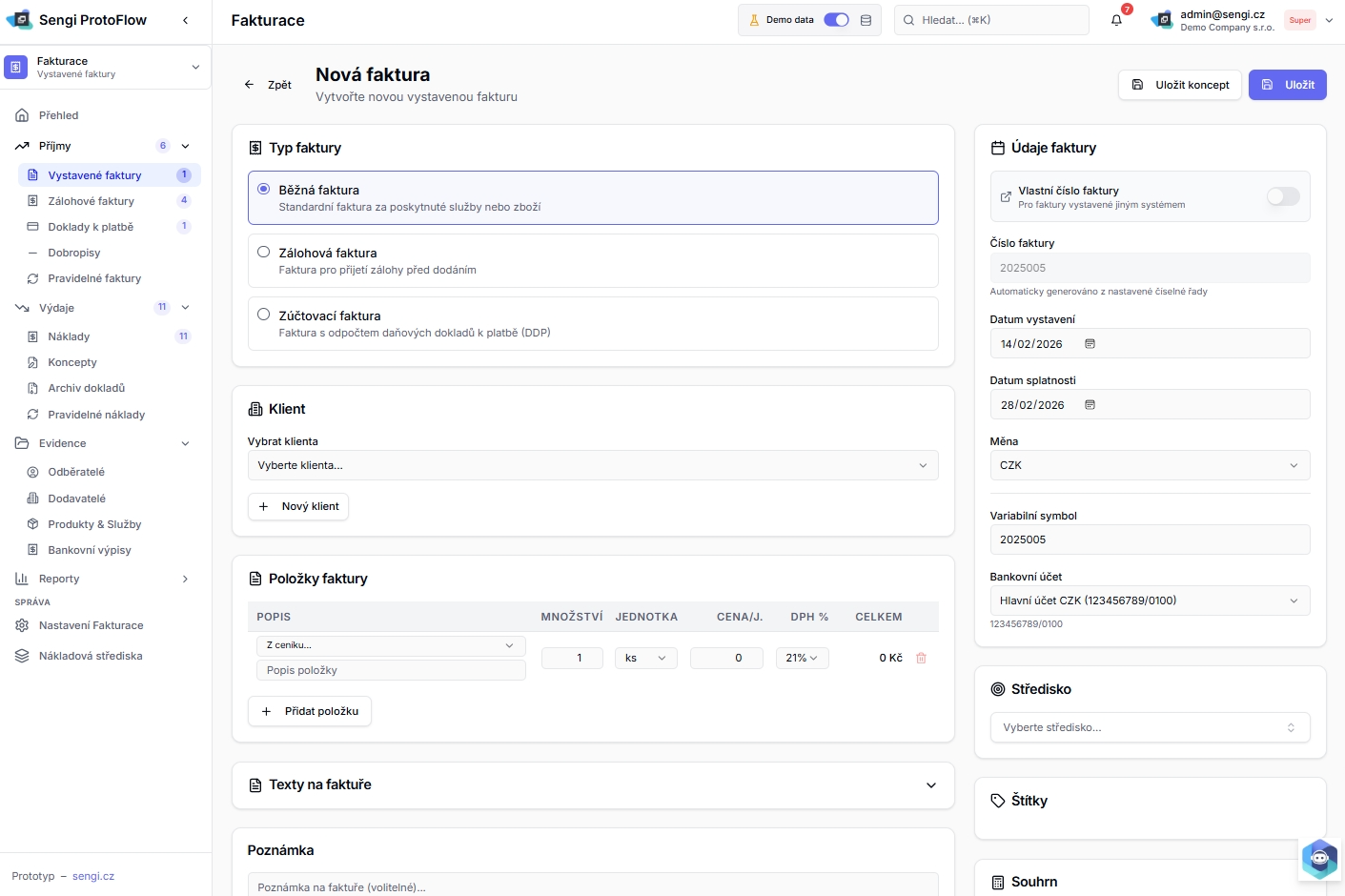Open the chatbot assistant icon

1319,859
